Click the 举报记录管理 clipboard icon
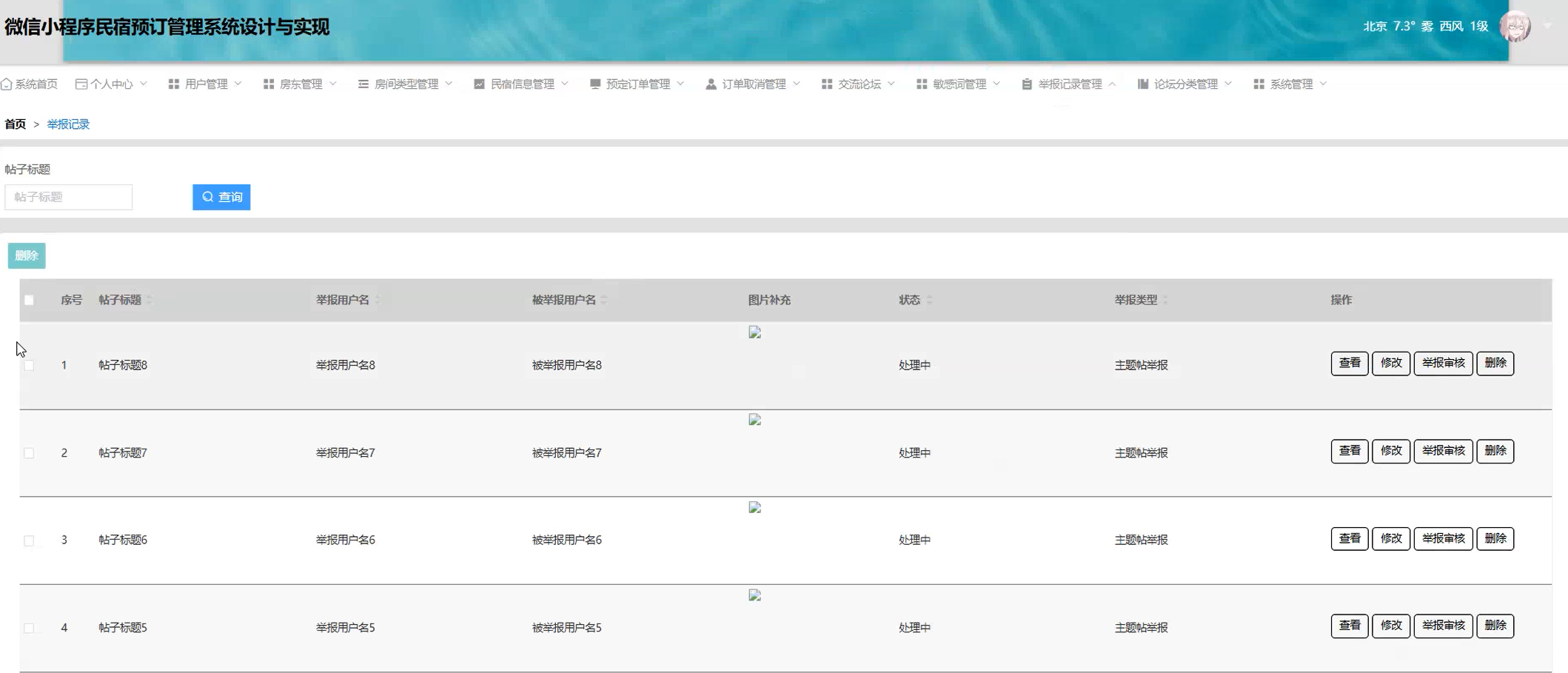This screenshot has width=1568, height=673. coord(1027,84)
